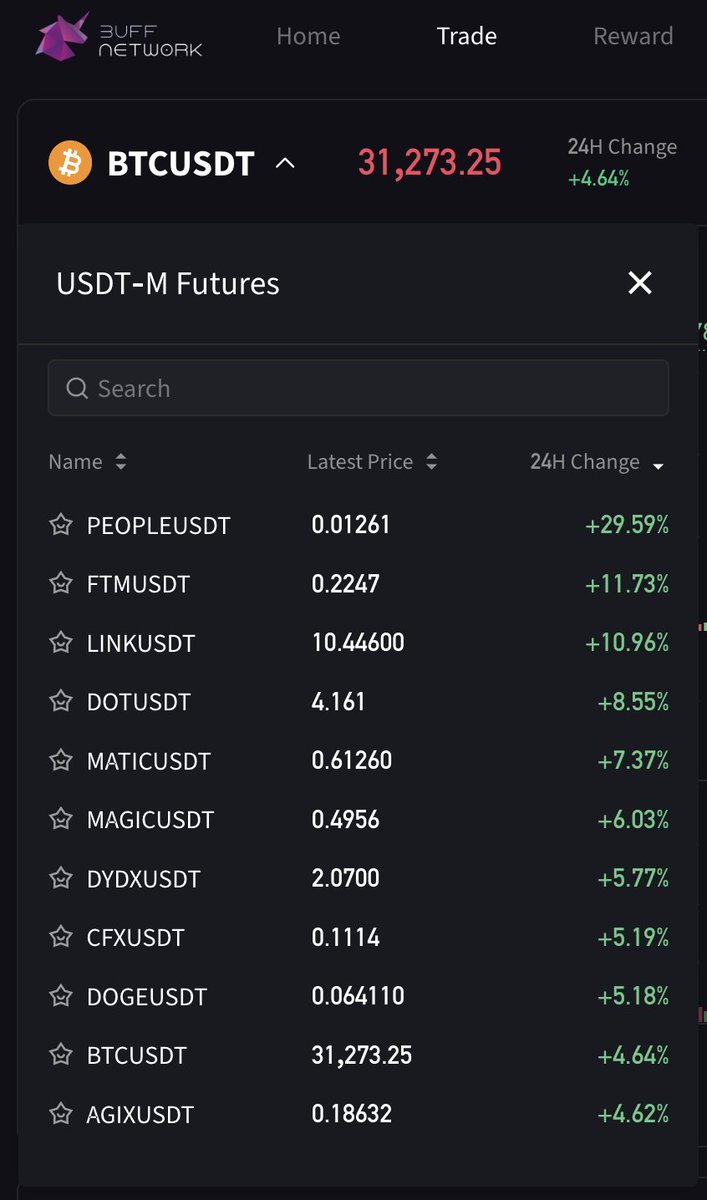Pick MATICUSDT in the futures list
The width and height of the screenshot is (707, 1200).
(x=149, y=761)
